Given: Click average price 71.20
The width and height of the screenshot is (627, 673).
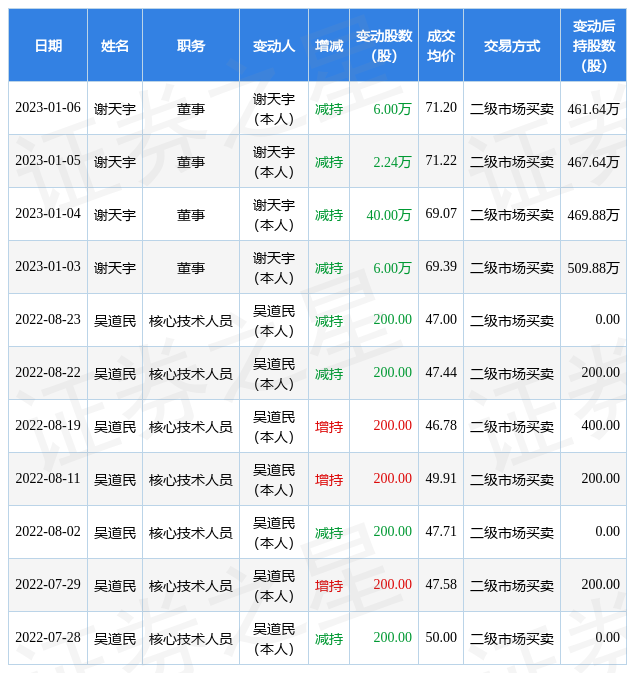Looking at the screenshot, I should click(441, 107).
